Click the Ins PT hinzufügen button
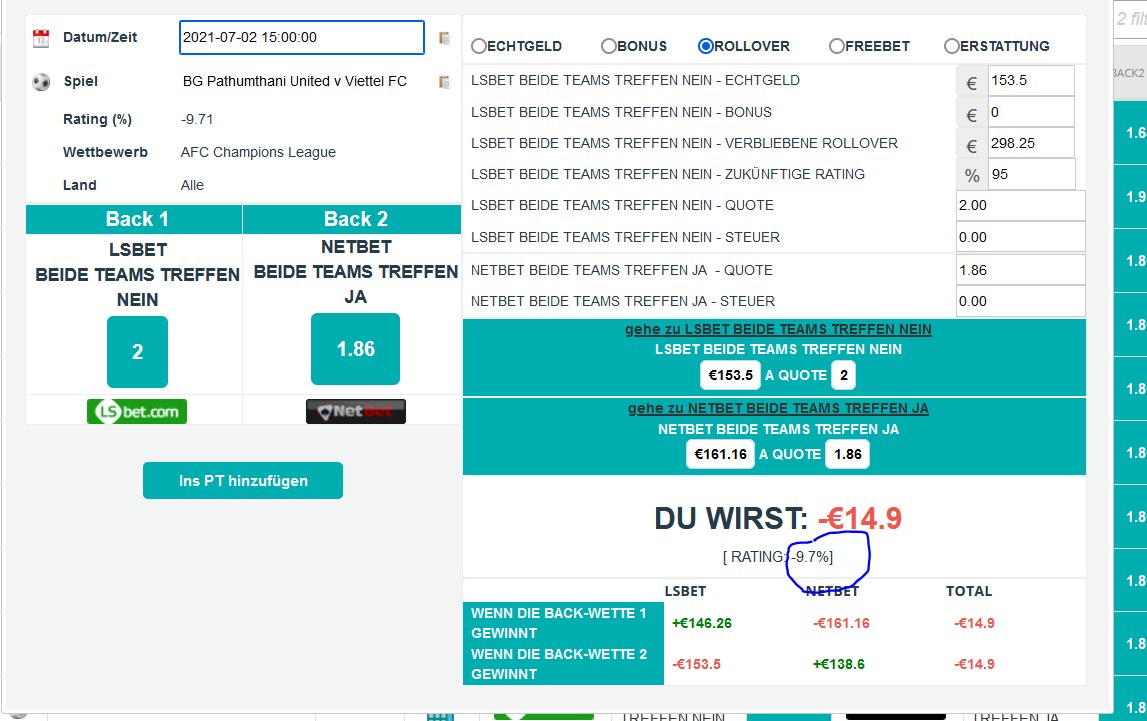1147x721 pixels. [243, 480]
